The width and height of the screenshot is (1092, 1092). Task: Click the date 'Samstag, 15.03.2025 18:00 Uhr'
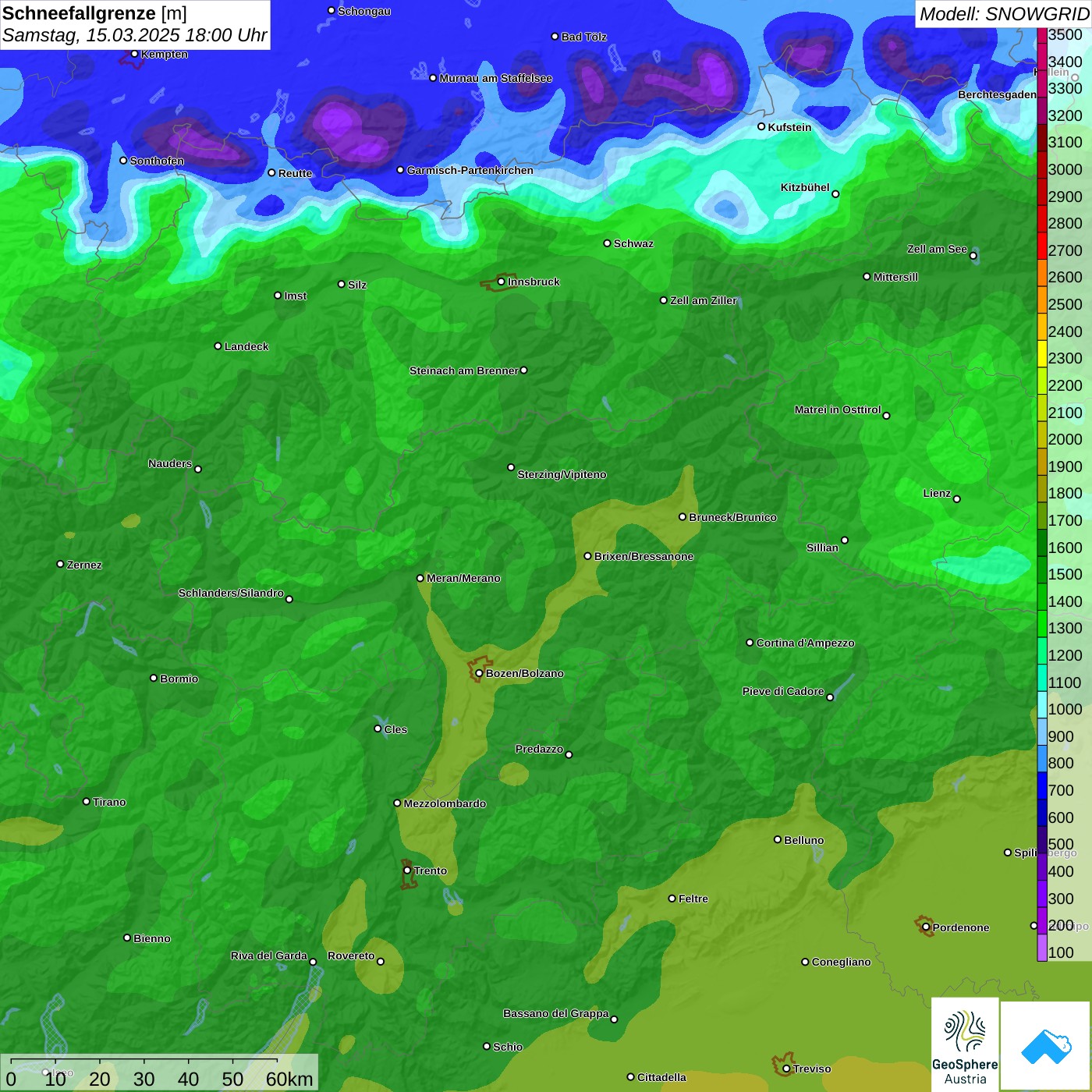(135, 36)
